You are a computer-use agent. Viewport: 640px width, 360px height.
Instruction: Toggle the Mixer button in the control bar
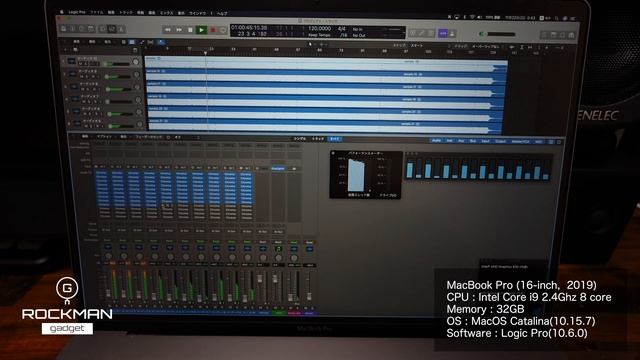coord(112,29)
